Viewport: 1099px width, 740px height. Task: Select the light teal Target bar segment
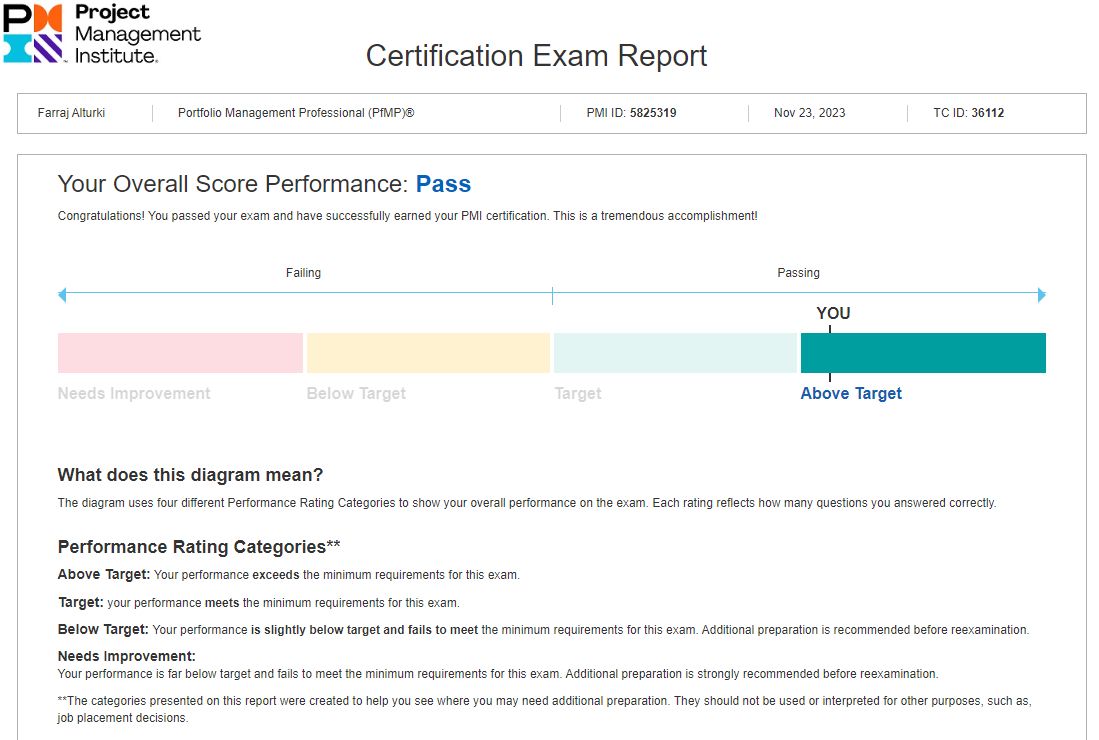tap(675, 353)
